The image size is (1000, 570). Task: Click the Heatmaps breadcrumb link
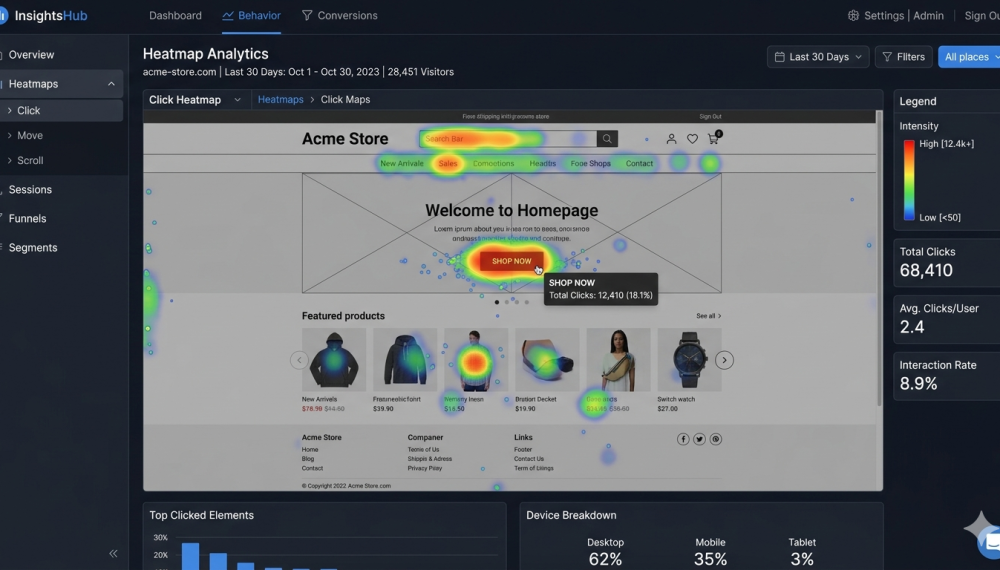pos(281,99)
